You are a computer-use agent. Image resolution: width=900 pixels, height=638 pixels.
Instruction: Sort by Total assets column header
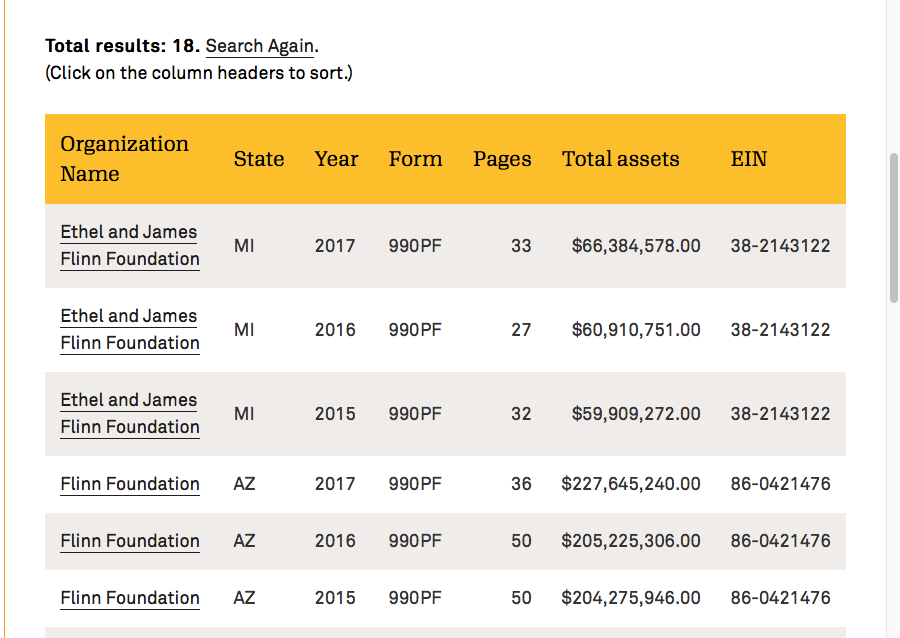pos(620,159)
